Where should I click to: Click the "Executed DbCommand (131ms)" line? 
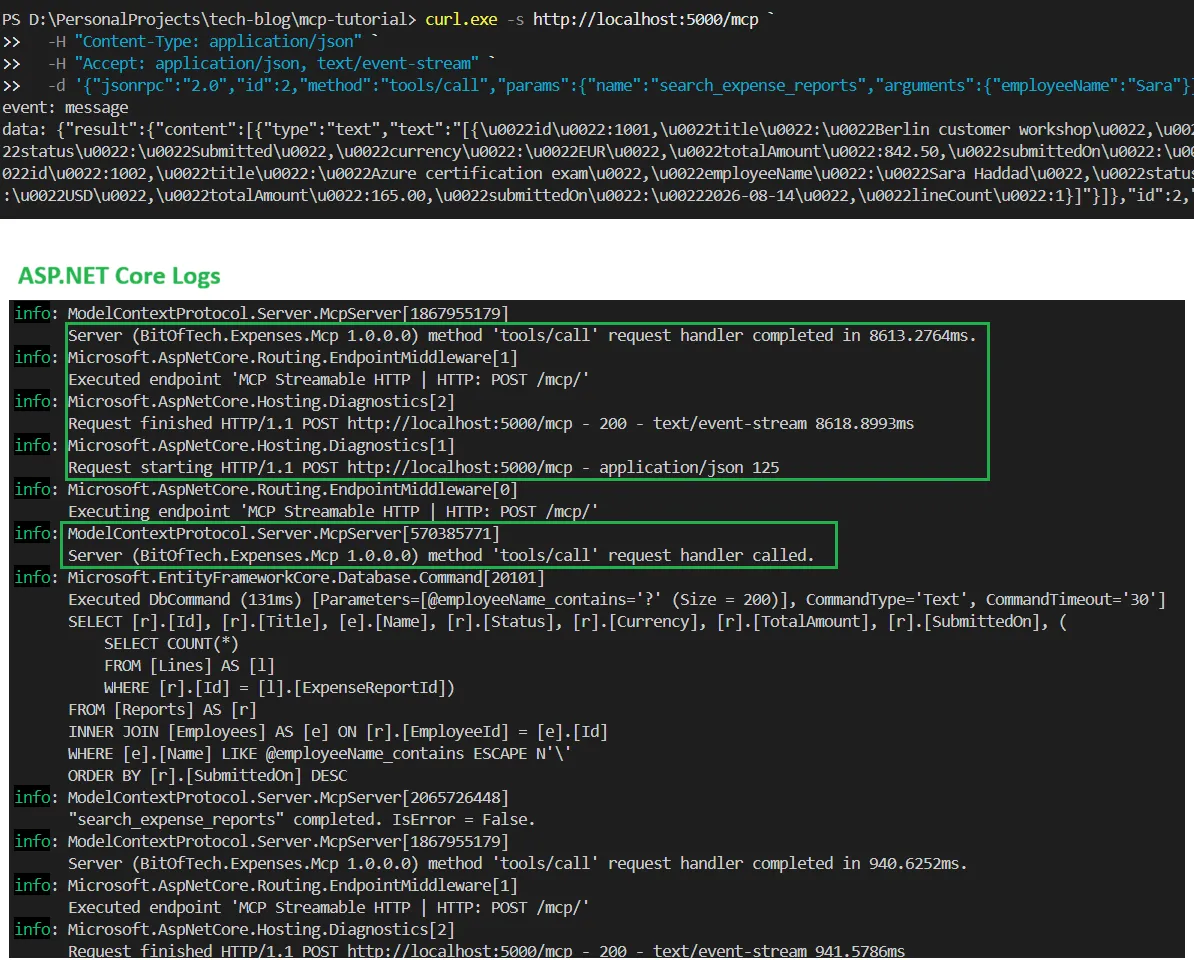tap(617, 600)
